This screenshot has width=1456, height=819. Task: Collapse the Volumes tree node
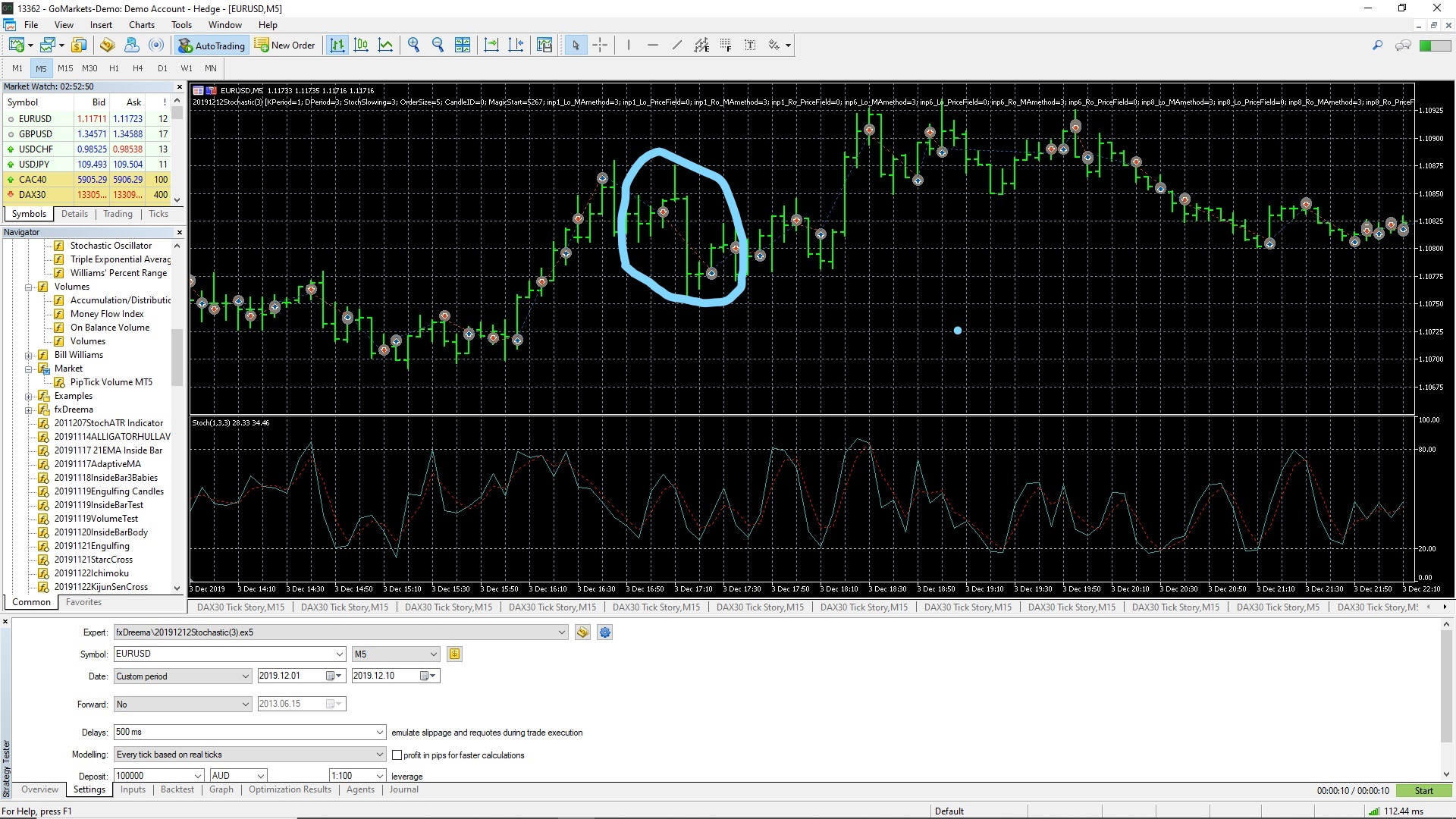pos(29,287)
